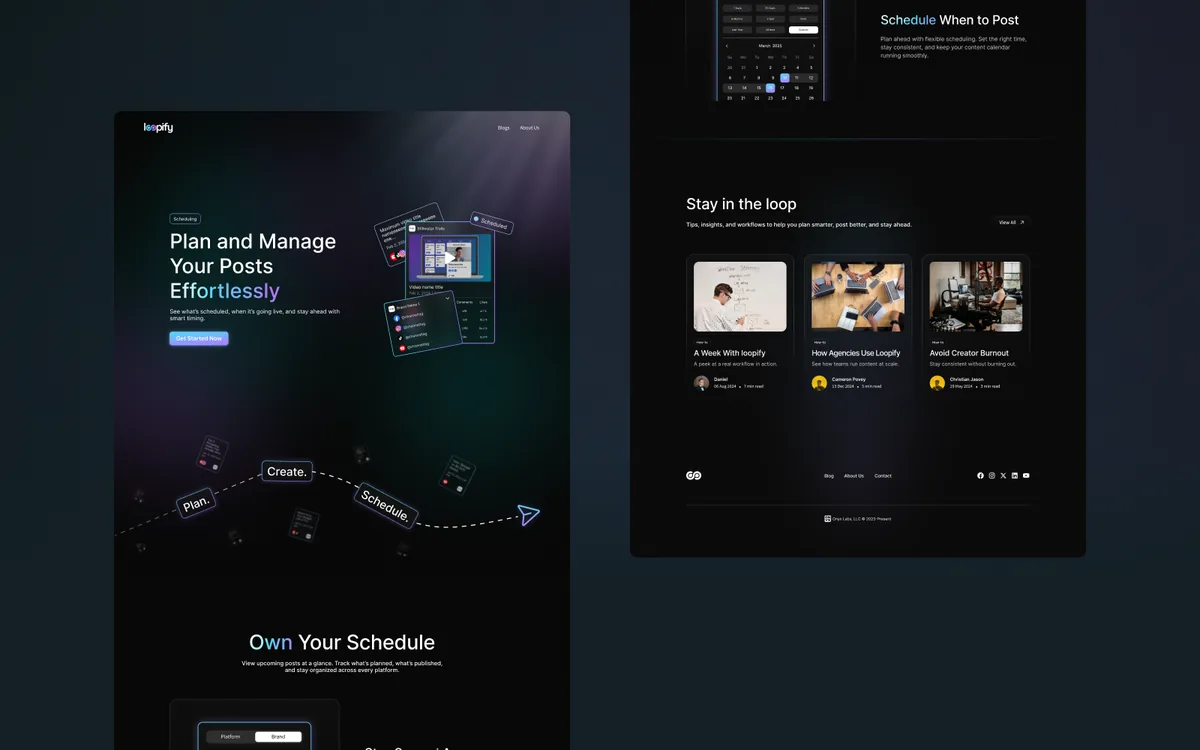Open Contact link in the footer
The height and width of the screenshot is (750, 1200).
pyautogui.click(x=883, y=476)
